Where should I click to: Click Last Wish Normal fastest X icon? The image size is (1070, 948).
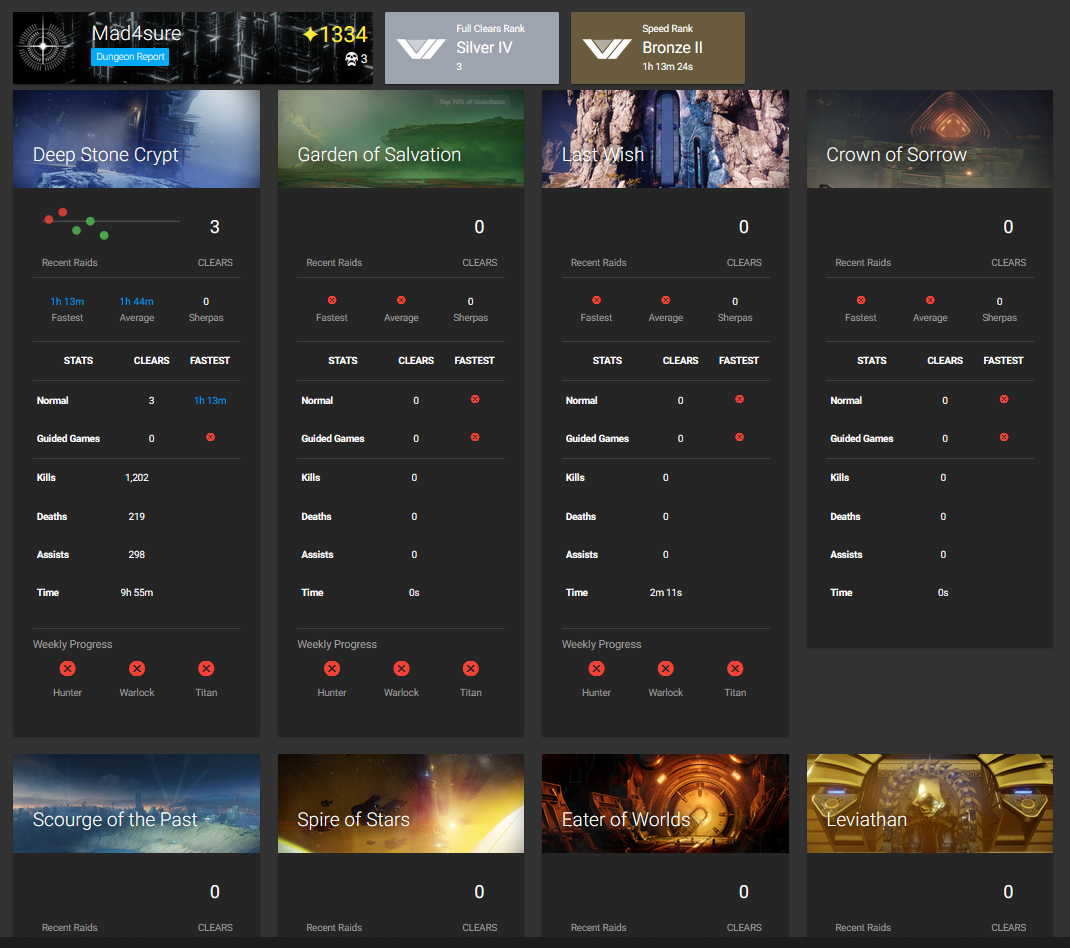pos(739,399)
